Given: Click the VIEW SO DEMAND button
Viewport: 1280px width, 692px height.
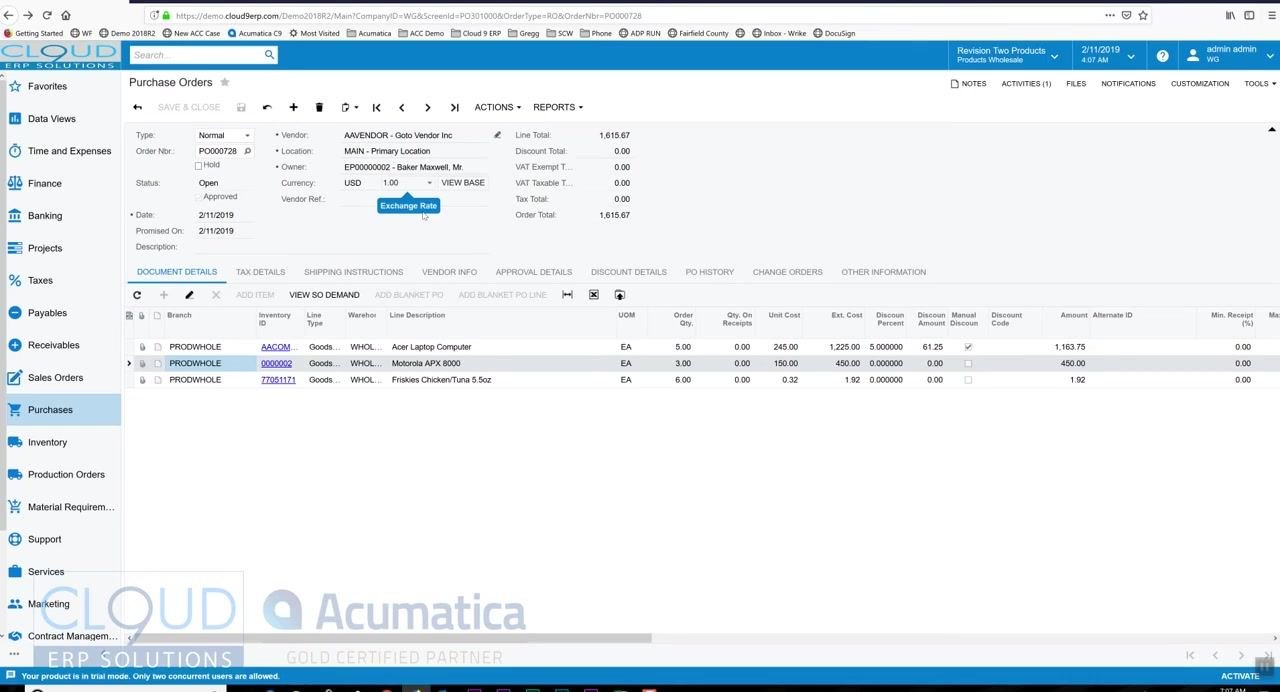Looking at the screenshot, I should coord(324,295).
